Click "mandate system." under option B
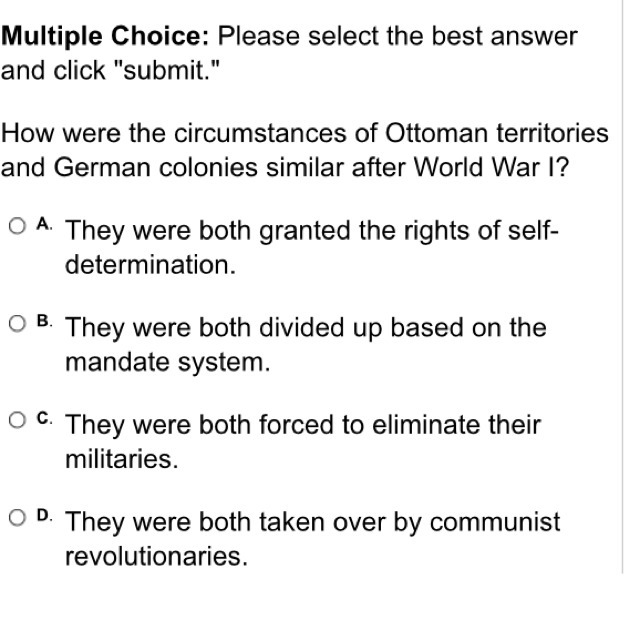Screen dimensions: 640x640 (x=168, y=363)
